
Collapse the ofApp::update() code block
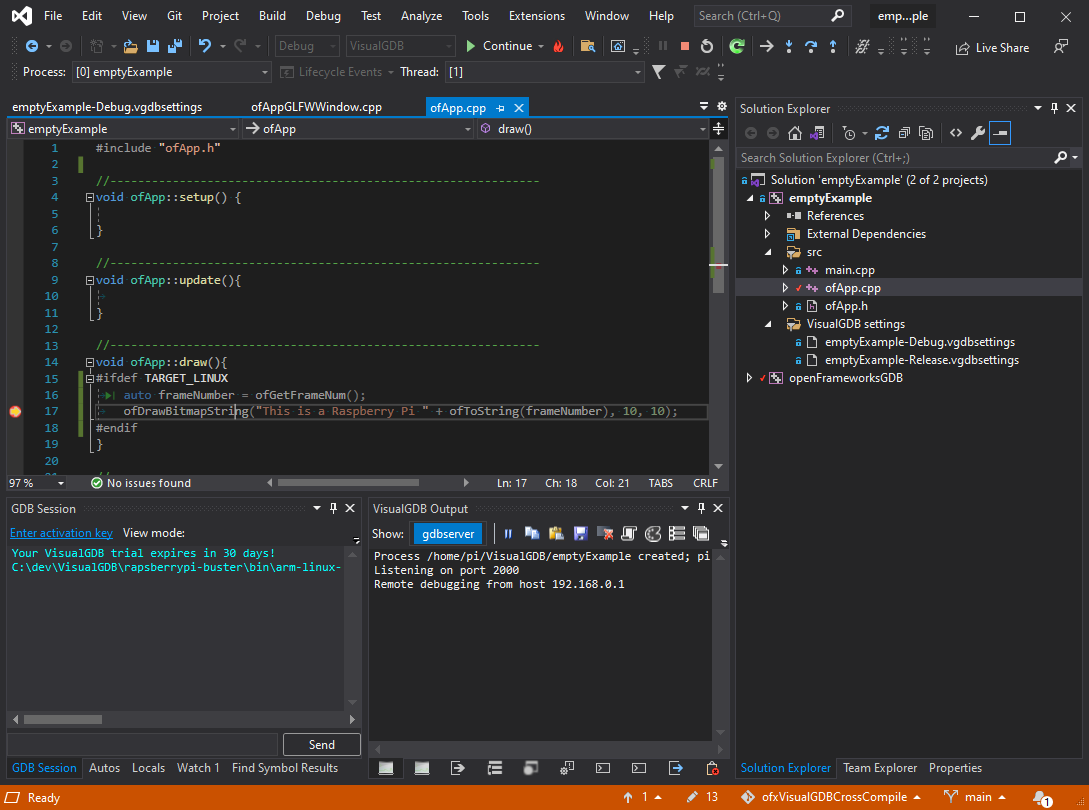[90, 280]
